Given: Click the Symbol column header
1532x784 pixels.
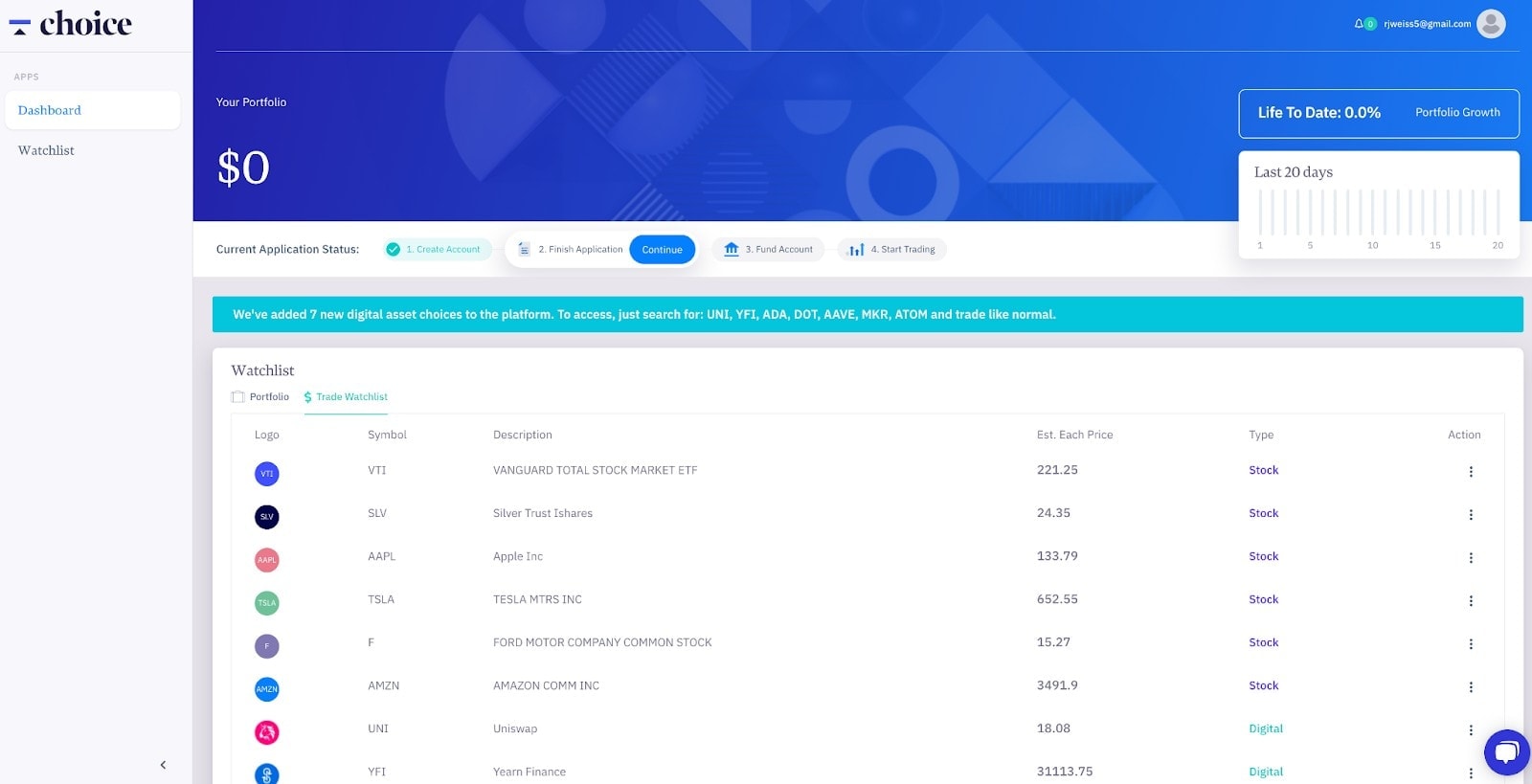Looking at the screenshot, I should point(387,435).
